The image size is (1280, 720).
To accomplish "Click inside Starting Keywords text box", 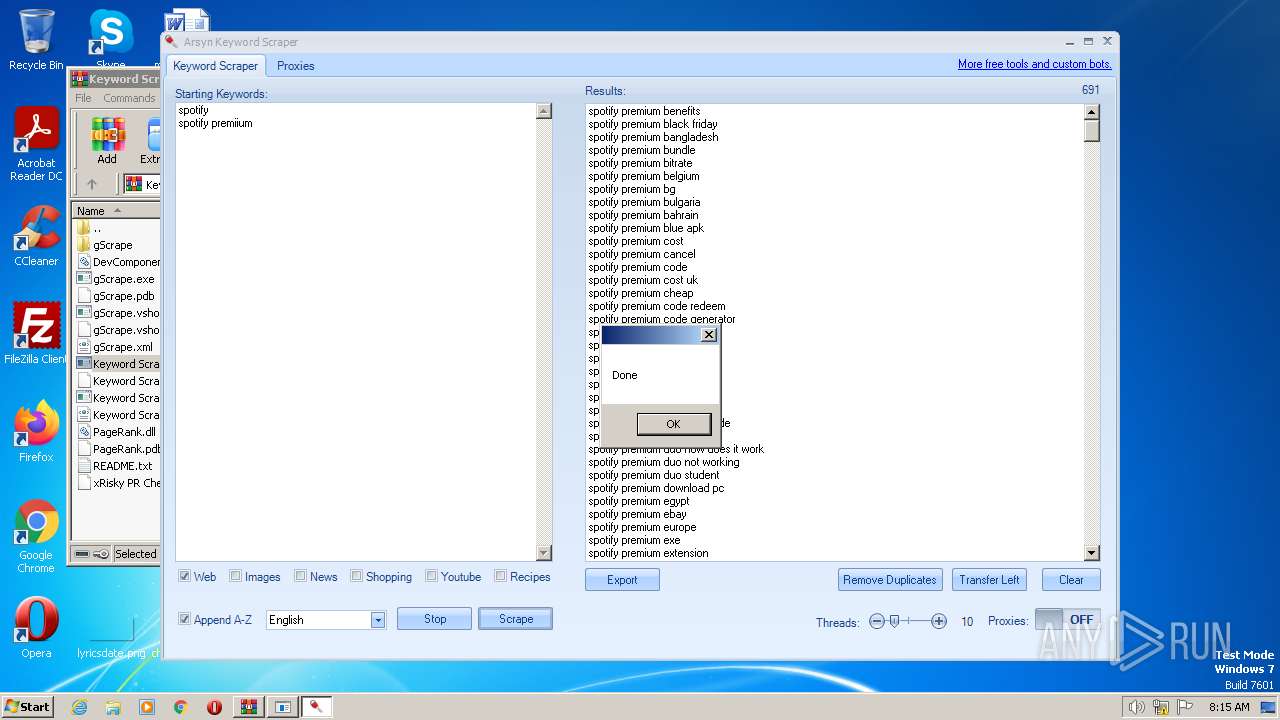I will [356, 332].
